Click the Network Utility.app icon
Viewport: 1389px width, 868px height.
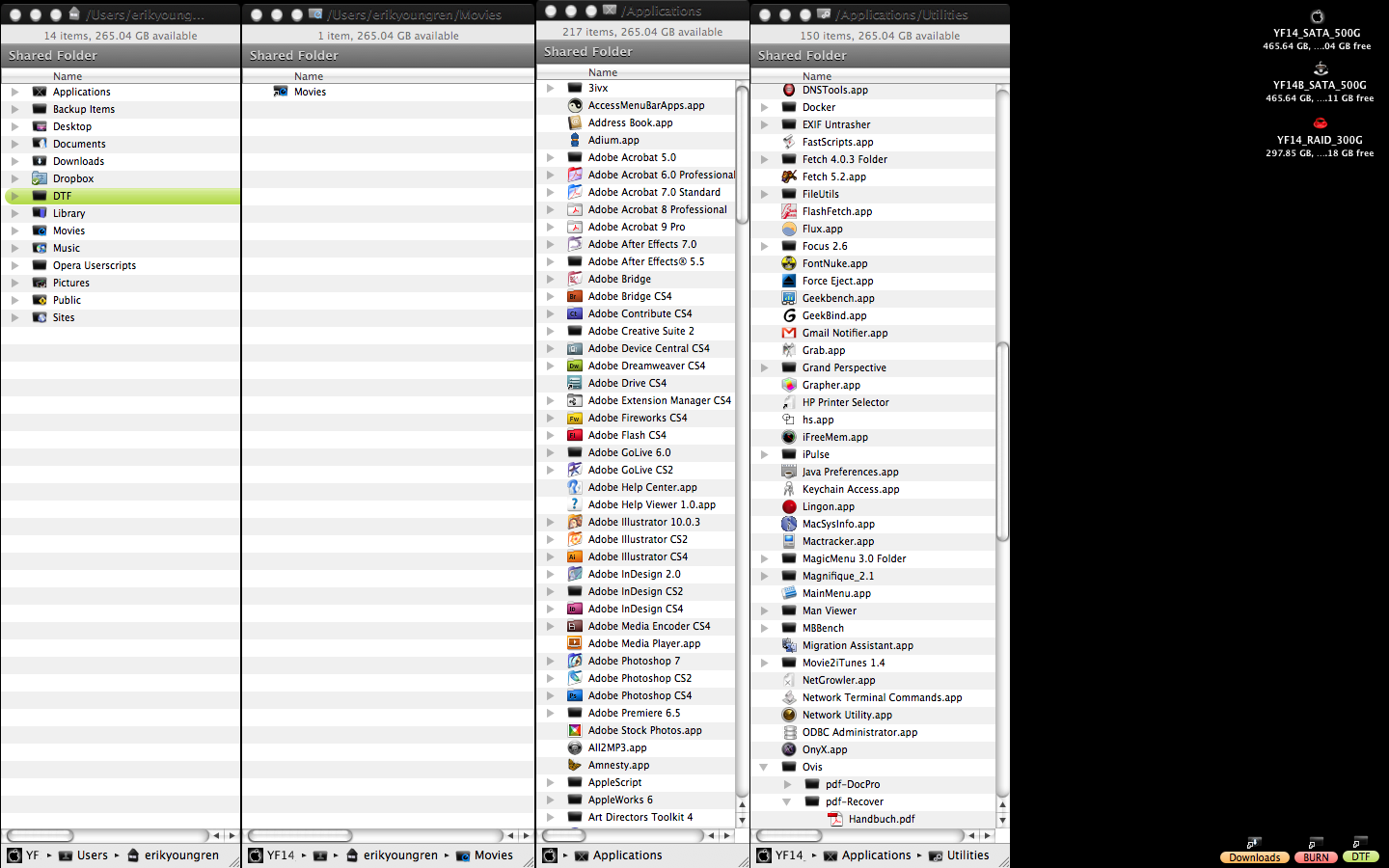click(x=789, y=715)
